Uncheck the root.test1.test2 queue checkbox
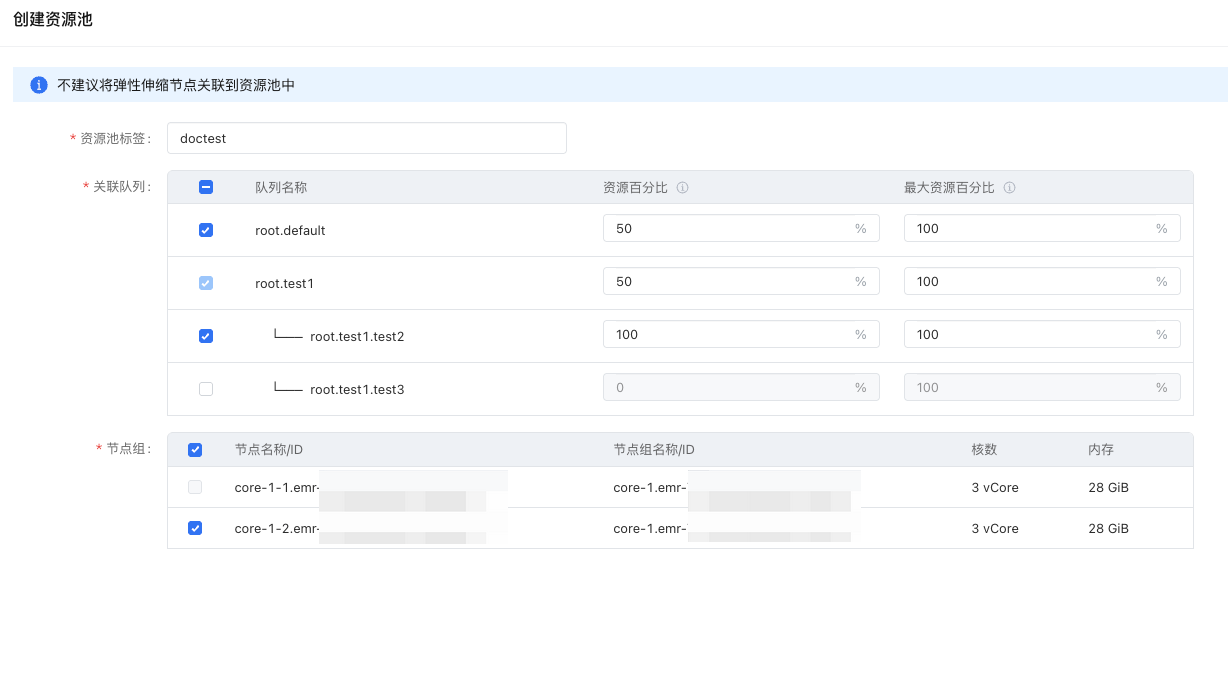This screenshot has width=1228, height=688. [206, 336]
